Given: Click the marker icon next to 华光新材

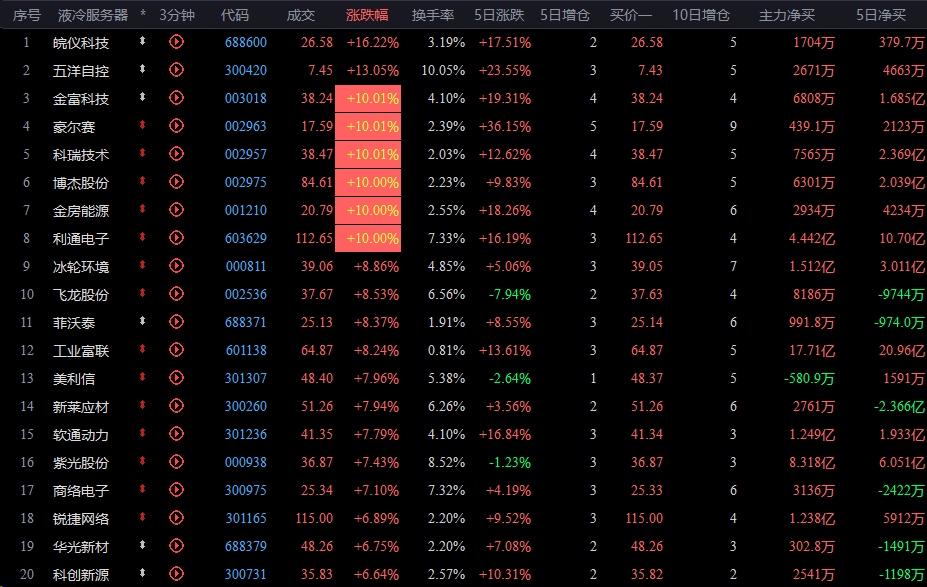Looking at the screenshot, I should pyautogui.click(x=142, y=544).
